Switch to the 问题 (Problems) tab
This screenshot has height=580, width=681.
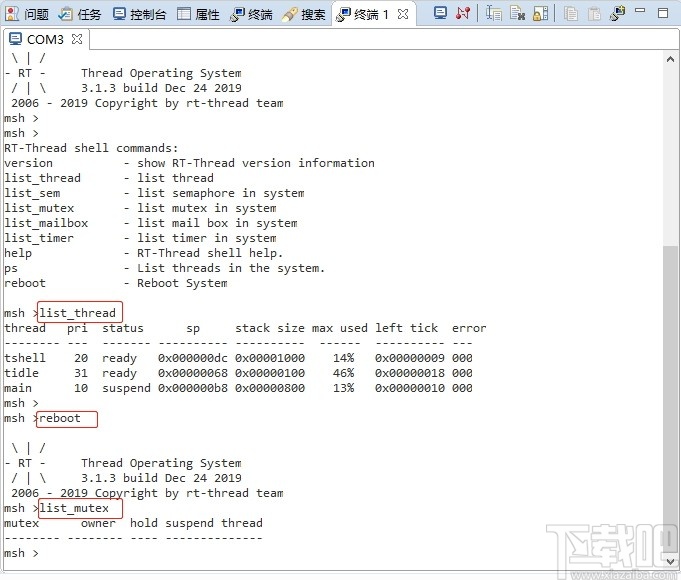[x=27, y=14]
